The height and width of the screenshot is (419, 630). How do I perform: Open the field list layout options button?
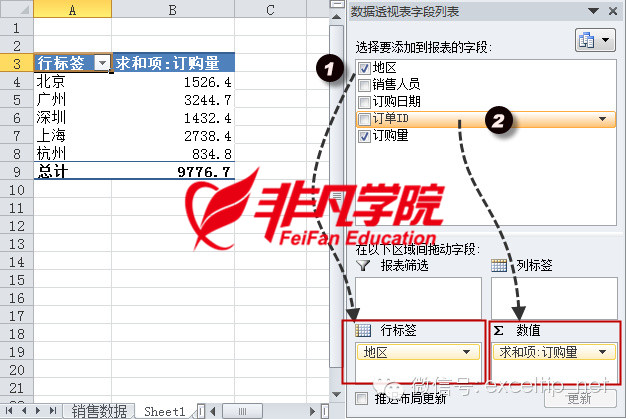pyautogui.click(x=595, y=40)
